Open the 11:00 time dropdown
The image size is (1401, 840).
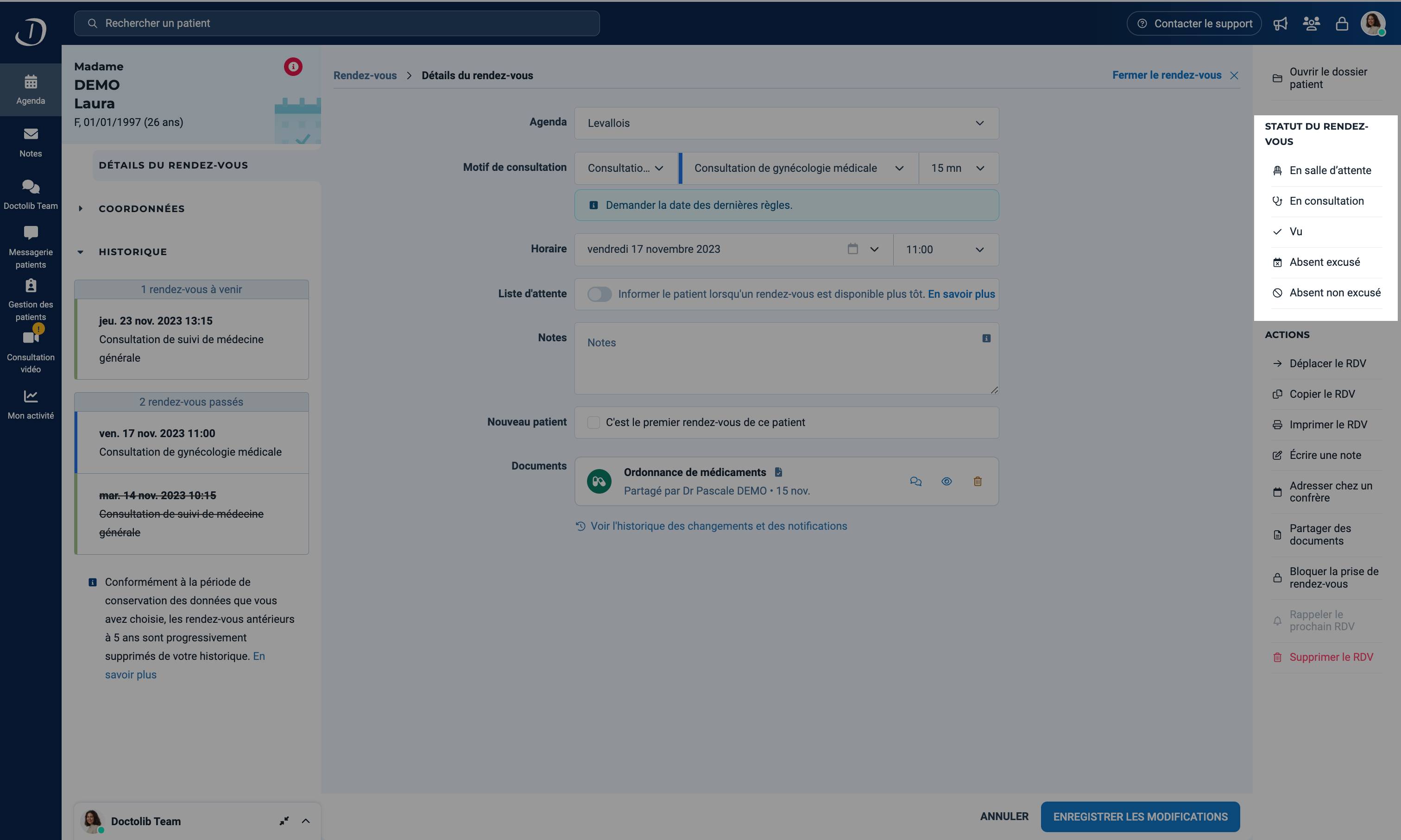point(946,250)
